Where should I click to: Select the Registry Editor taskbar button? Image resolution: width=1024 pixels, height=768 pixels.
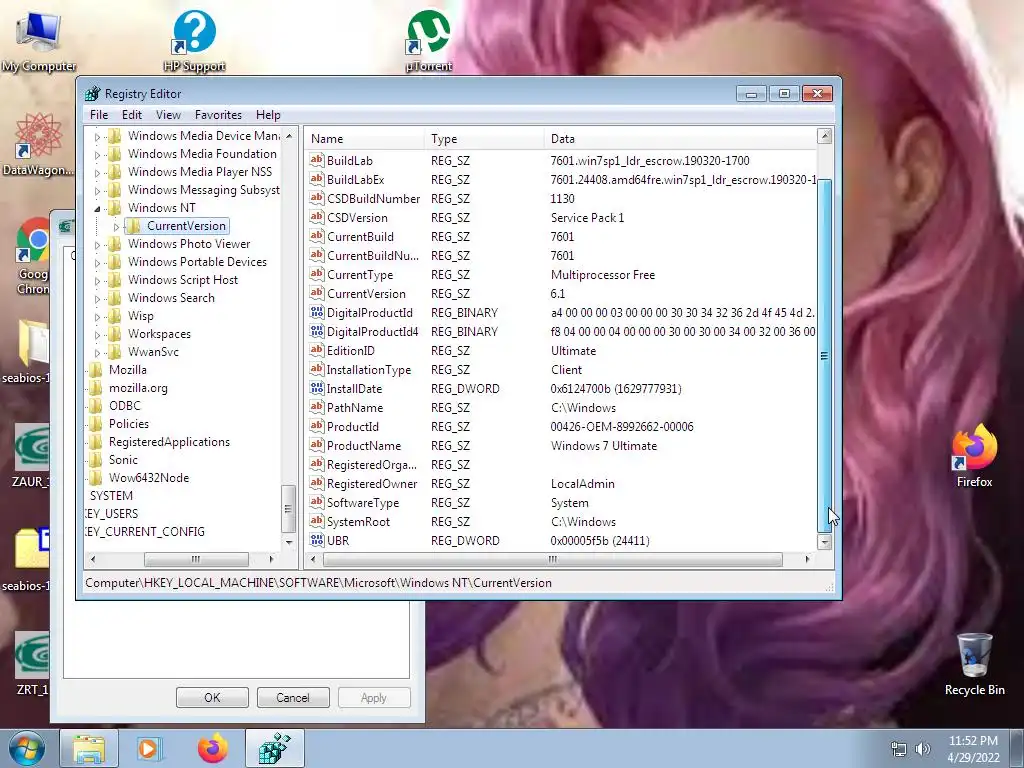coord(274,748)
